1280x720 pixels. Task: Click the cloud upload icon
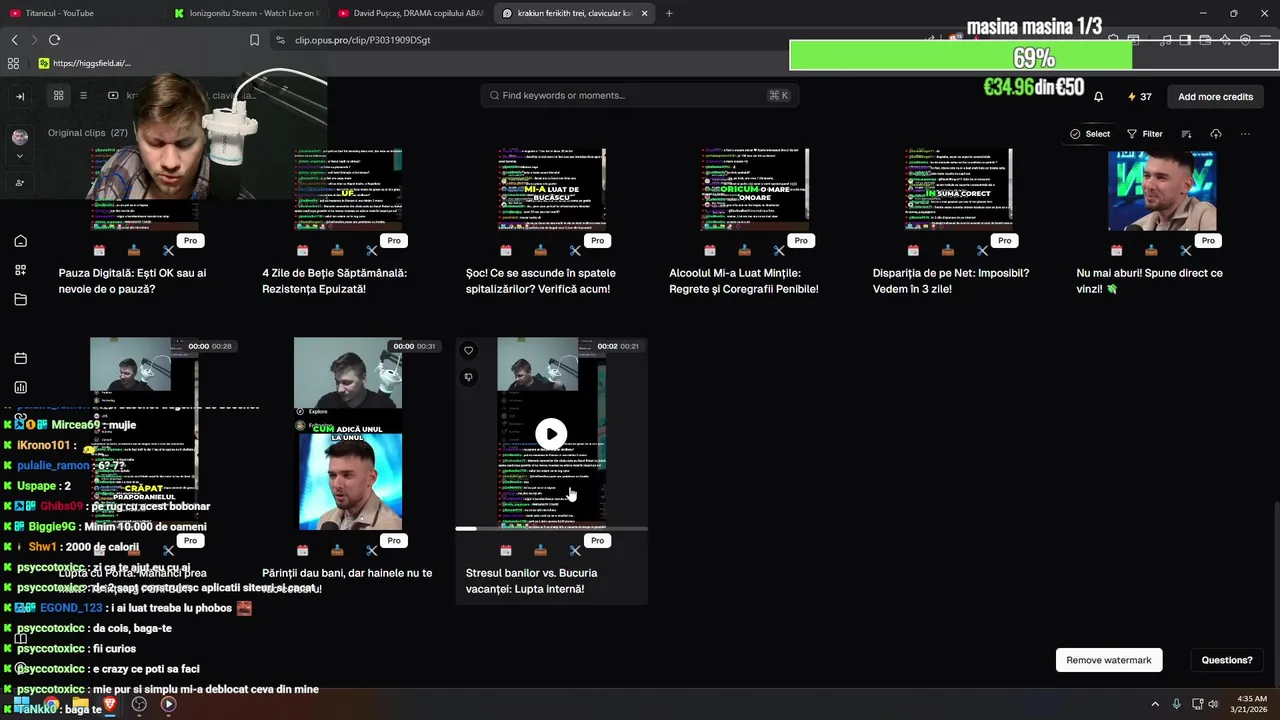[x=1216, y=134]
